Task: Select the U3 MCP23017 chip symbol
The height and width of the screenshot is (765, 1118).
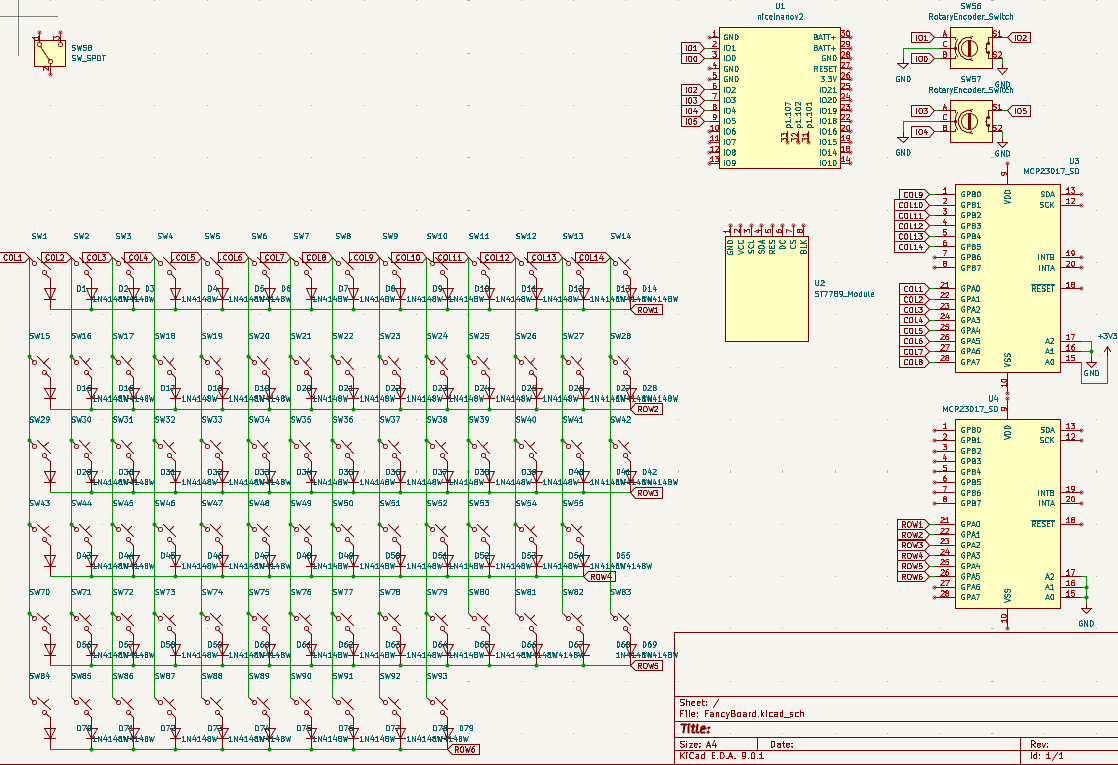Action: point(1006,278)
